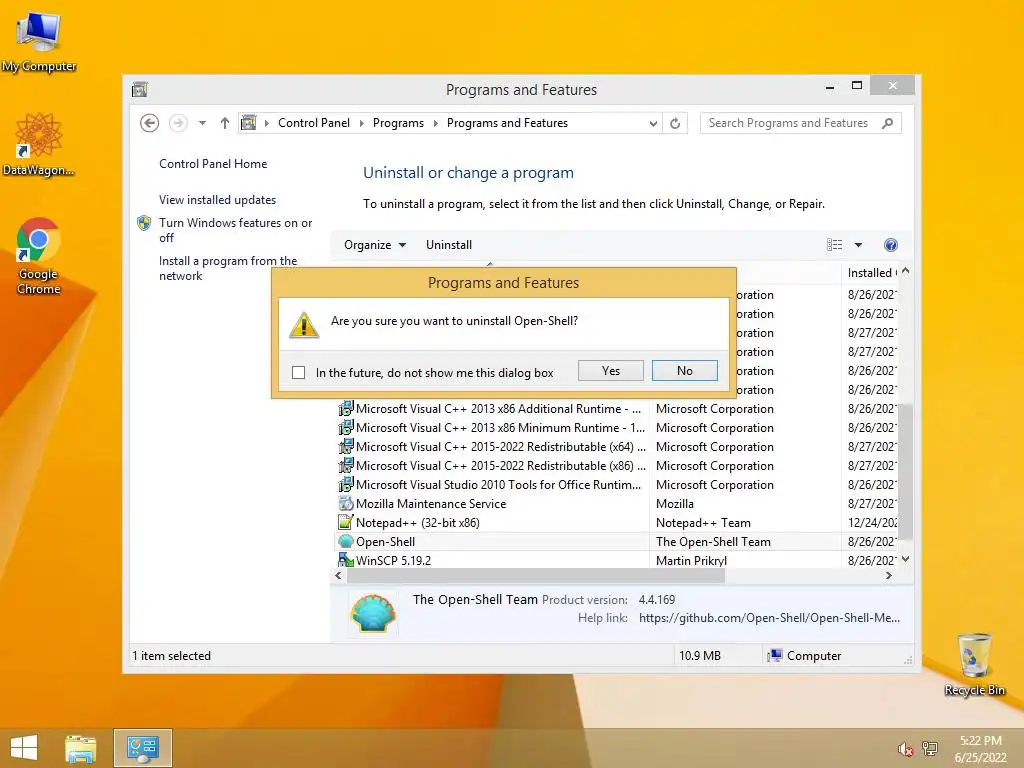Click the Programs and Features window icon
Screen dimensions: 1024x768
[140, 89]
